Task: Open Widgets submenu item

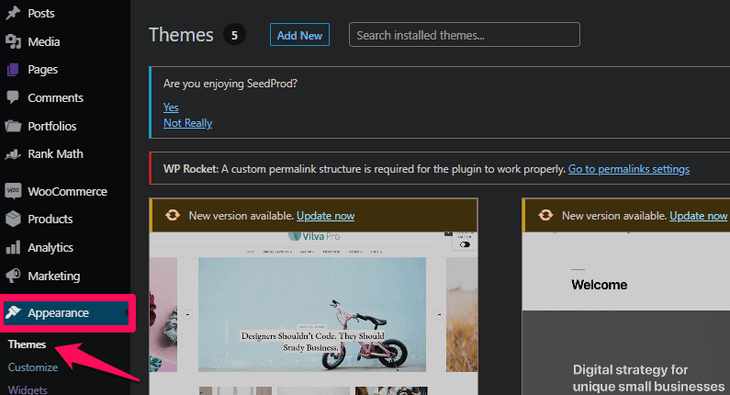Action: click(27, 389)
